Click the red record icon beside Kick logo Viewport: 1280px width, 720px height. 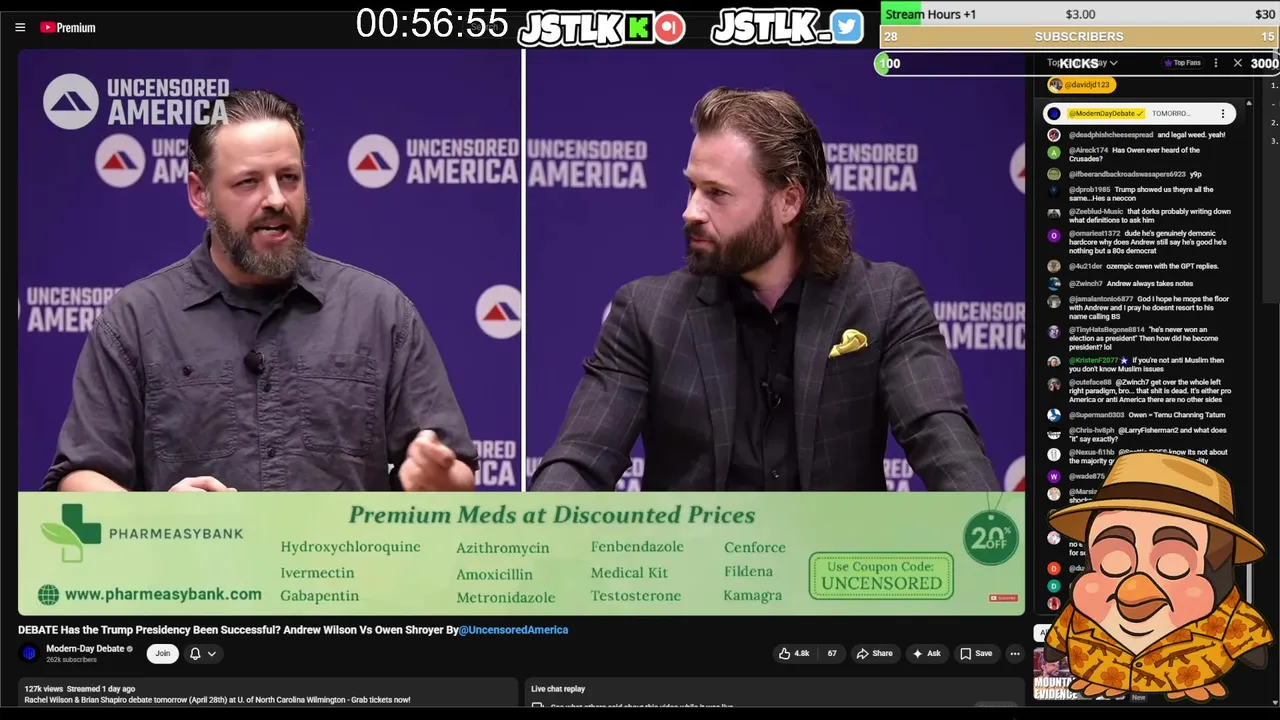671,28
